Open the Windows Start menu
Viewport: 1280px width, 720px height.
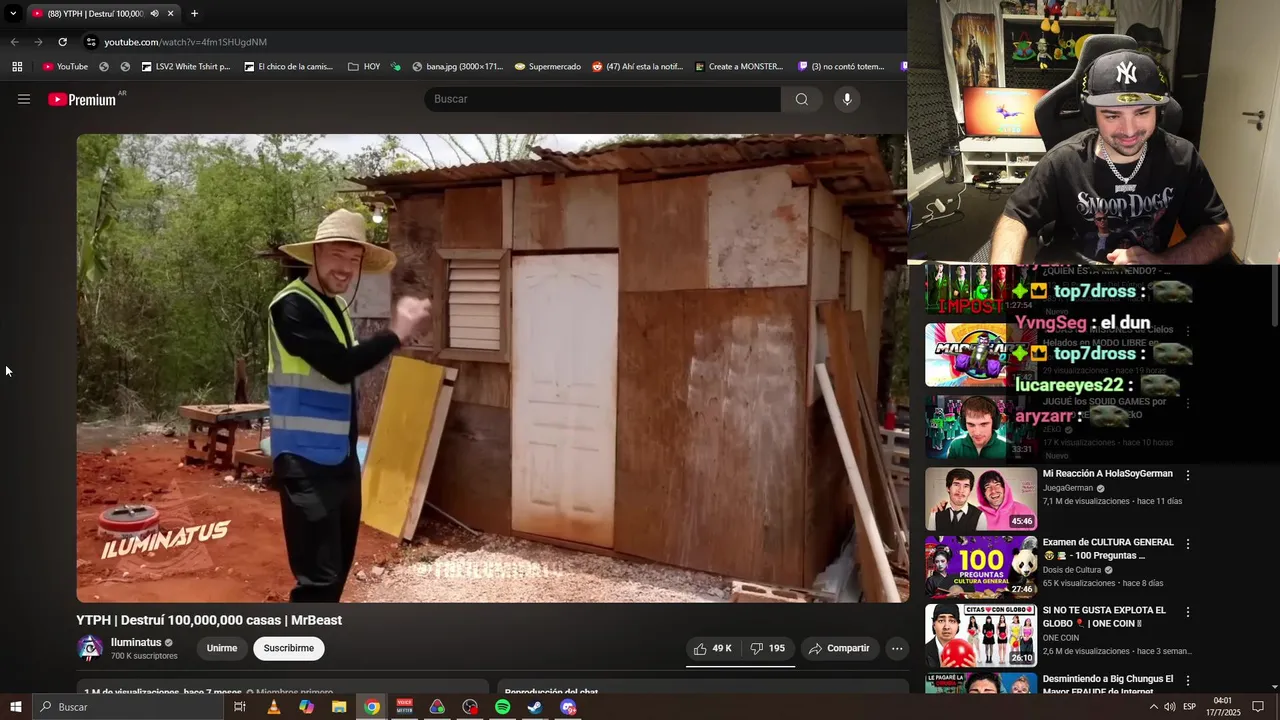(16, 707)
